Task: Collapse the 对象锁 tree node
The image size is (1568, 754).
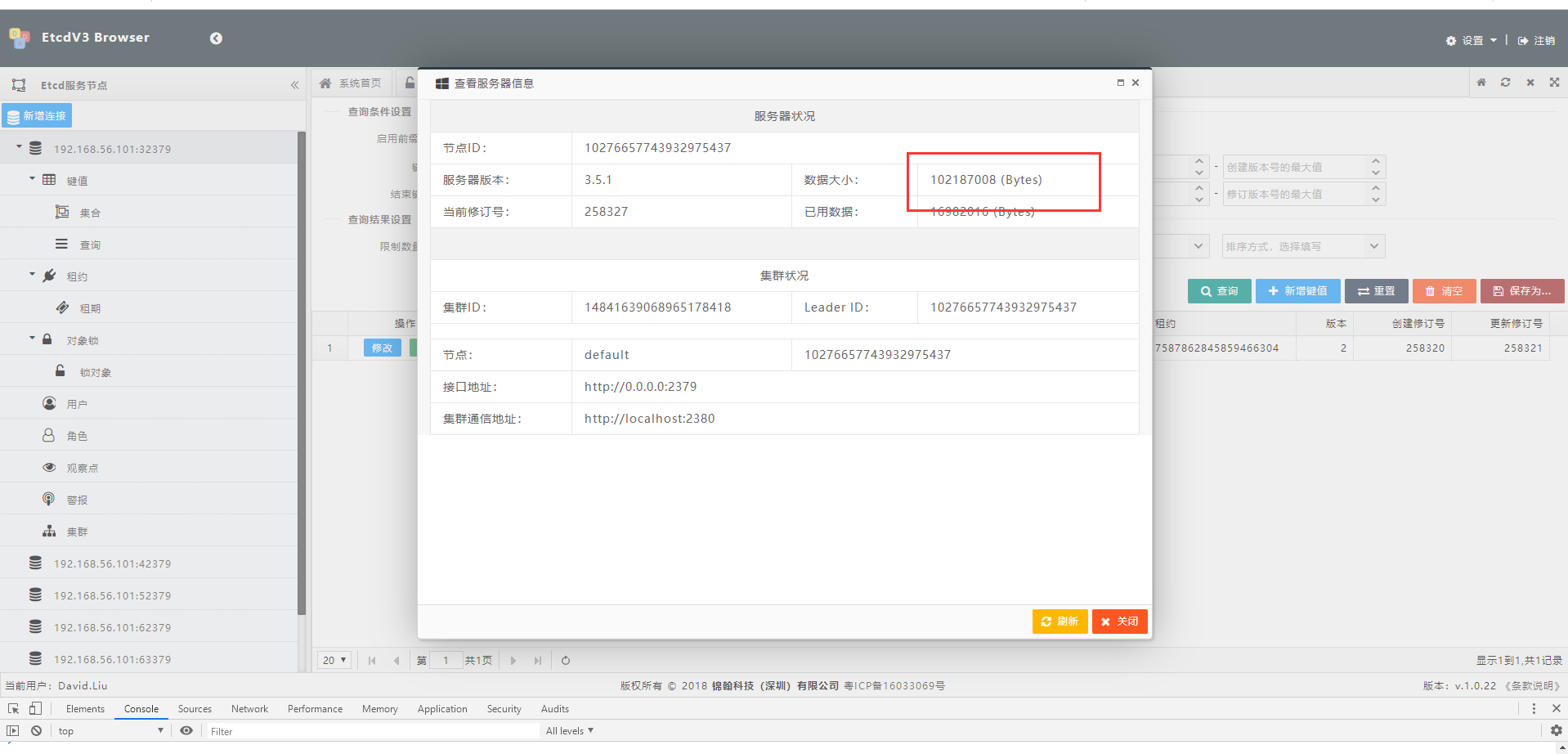Action: pos(32,338)
